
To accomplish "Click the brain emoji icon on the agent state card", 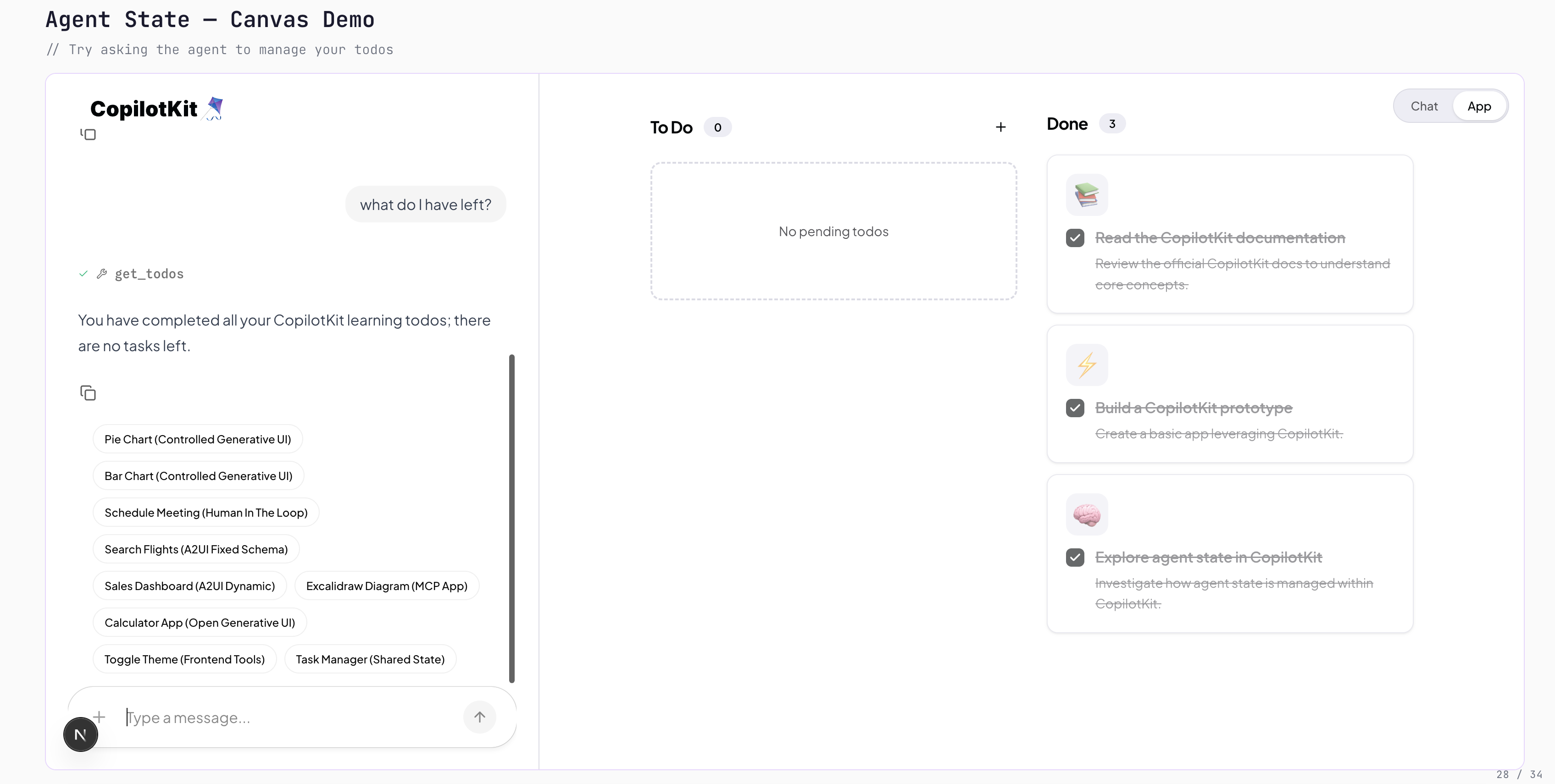I will [1087, 514].
